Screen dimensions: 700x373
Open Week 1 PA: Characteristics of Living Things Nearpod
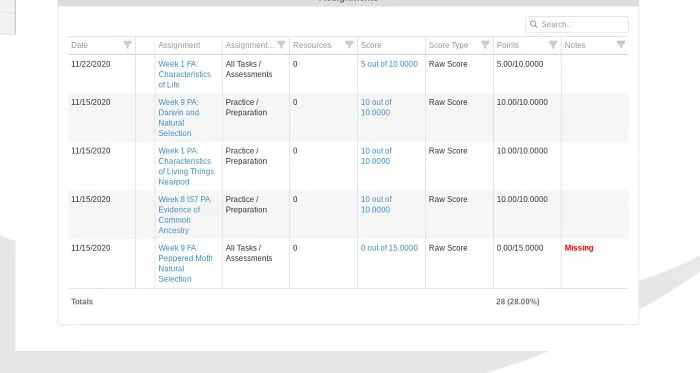pos(186,166)
